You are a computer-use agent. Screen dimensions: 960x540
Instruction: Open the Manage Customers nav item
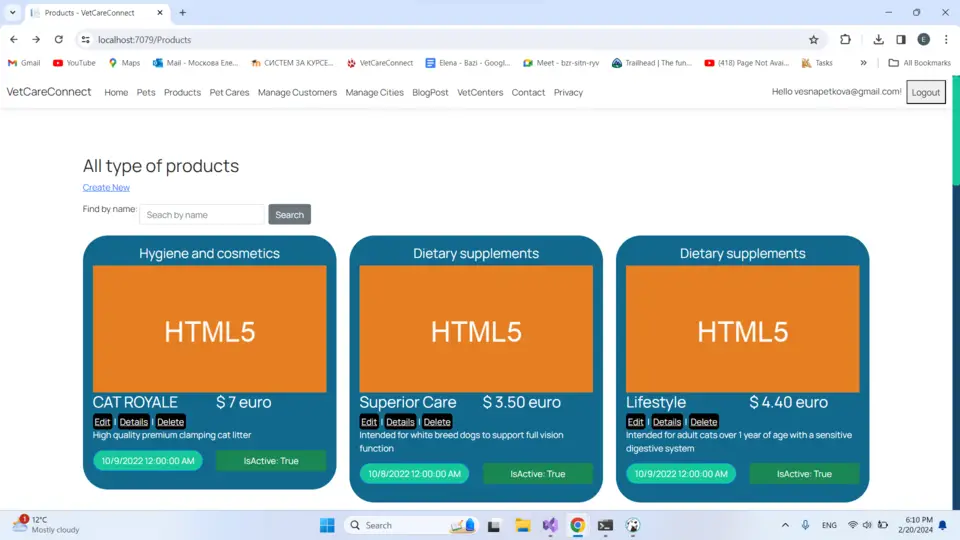point(297,92)
